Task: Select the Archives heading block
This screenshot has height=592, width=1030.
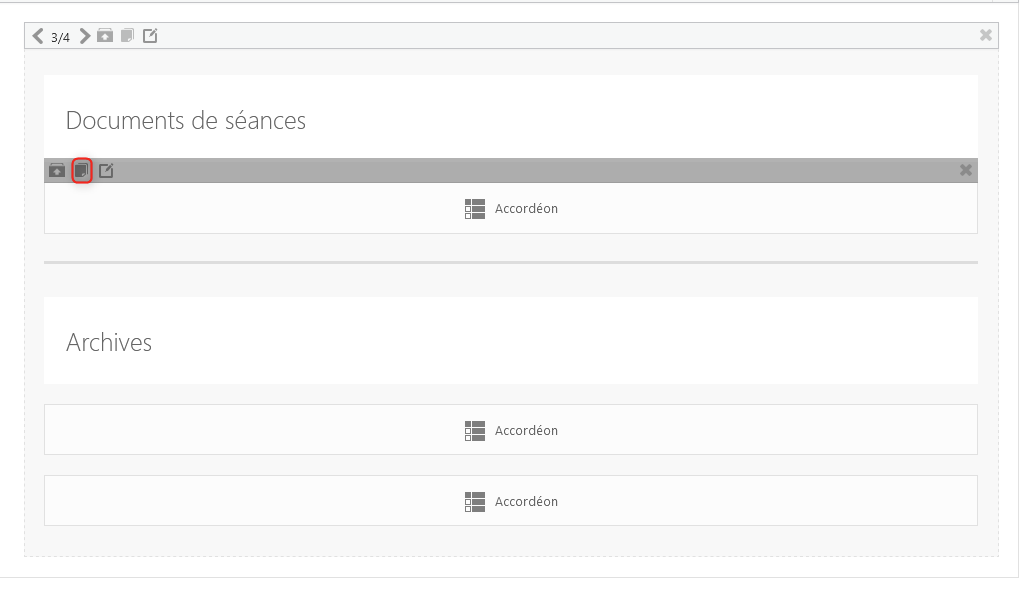Action: (510, 340)
